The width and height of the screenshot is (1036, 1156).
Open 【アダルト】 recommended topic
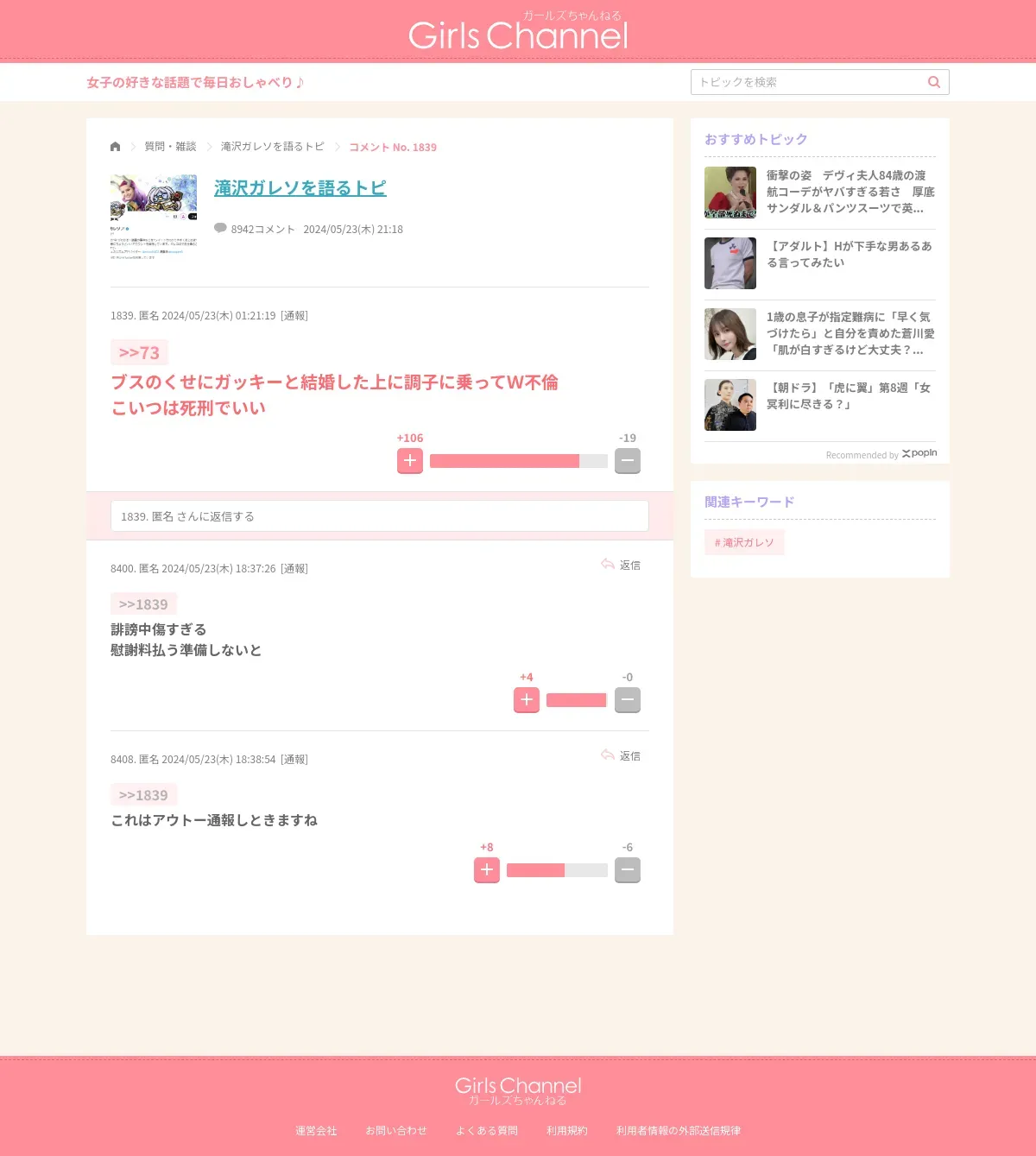850,254
